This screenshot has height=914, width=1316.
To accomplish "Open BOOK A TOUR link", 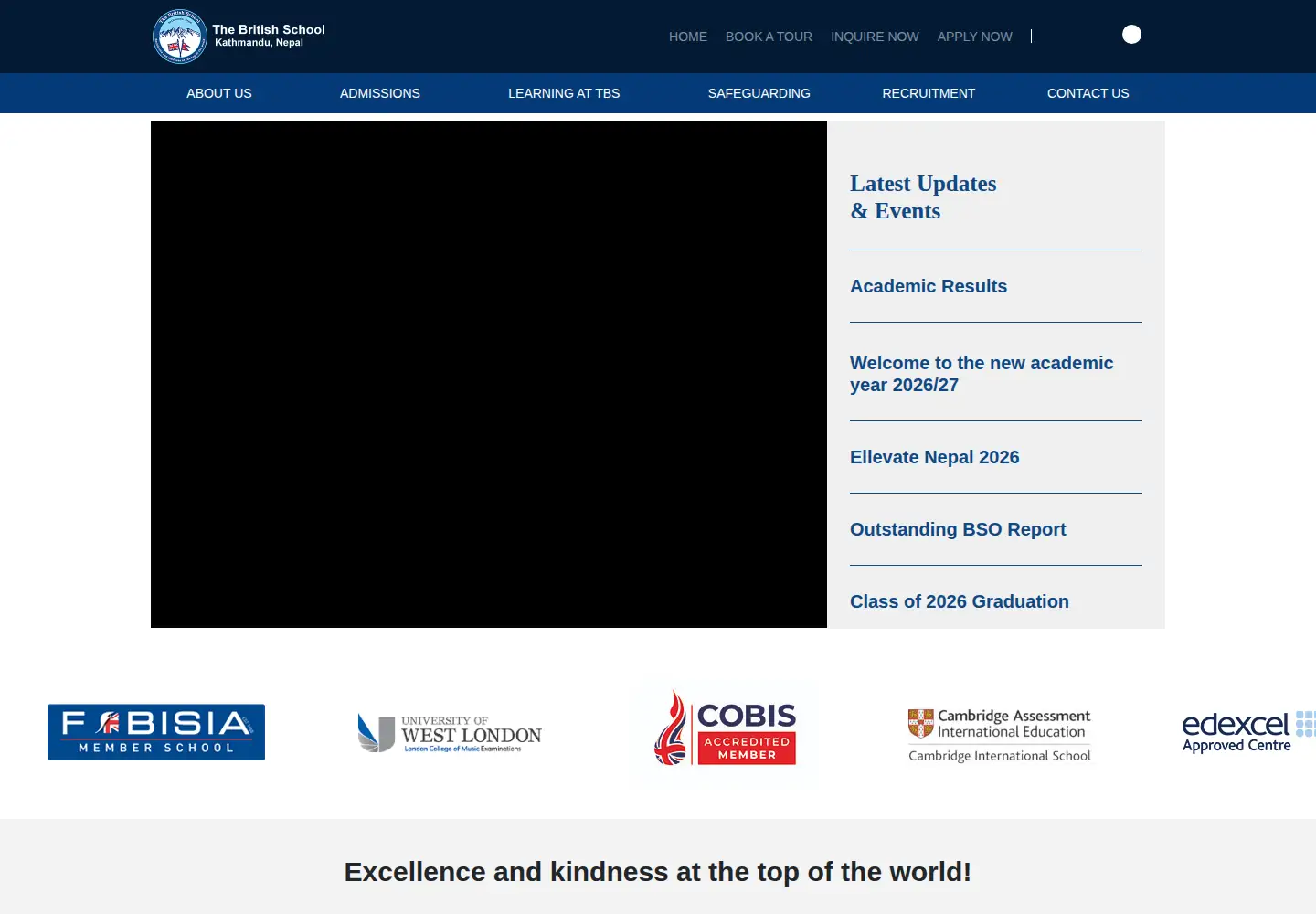I will pyautogui.click(x=769, y=37).
